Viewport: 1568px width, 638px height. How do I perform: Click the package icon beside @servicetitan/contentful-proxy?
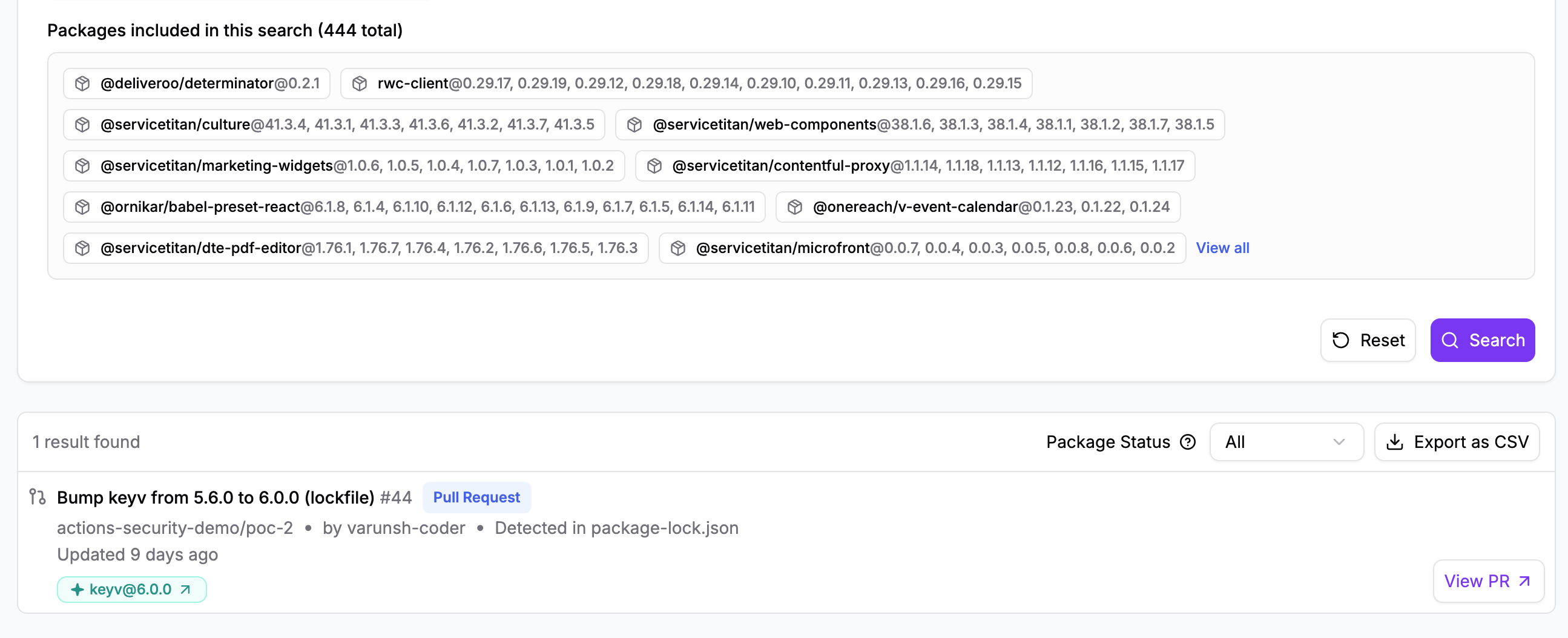654,166
